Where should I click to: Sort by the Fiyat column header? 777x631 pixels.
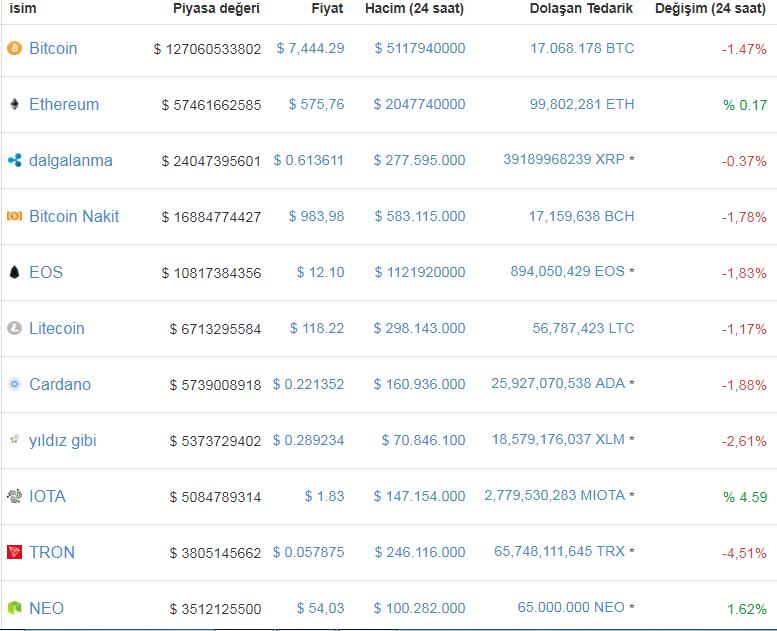tap(327, 9)
